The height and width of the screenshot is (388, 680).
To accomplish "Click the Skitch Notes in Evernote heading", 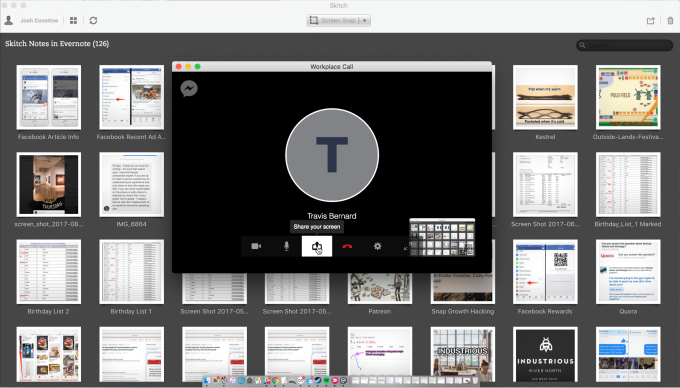I will tap(57, 43).
